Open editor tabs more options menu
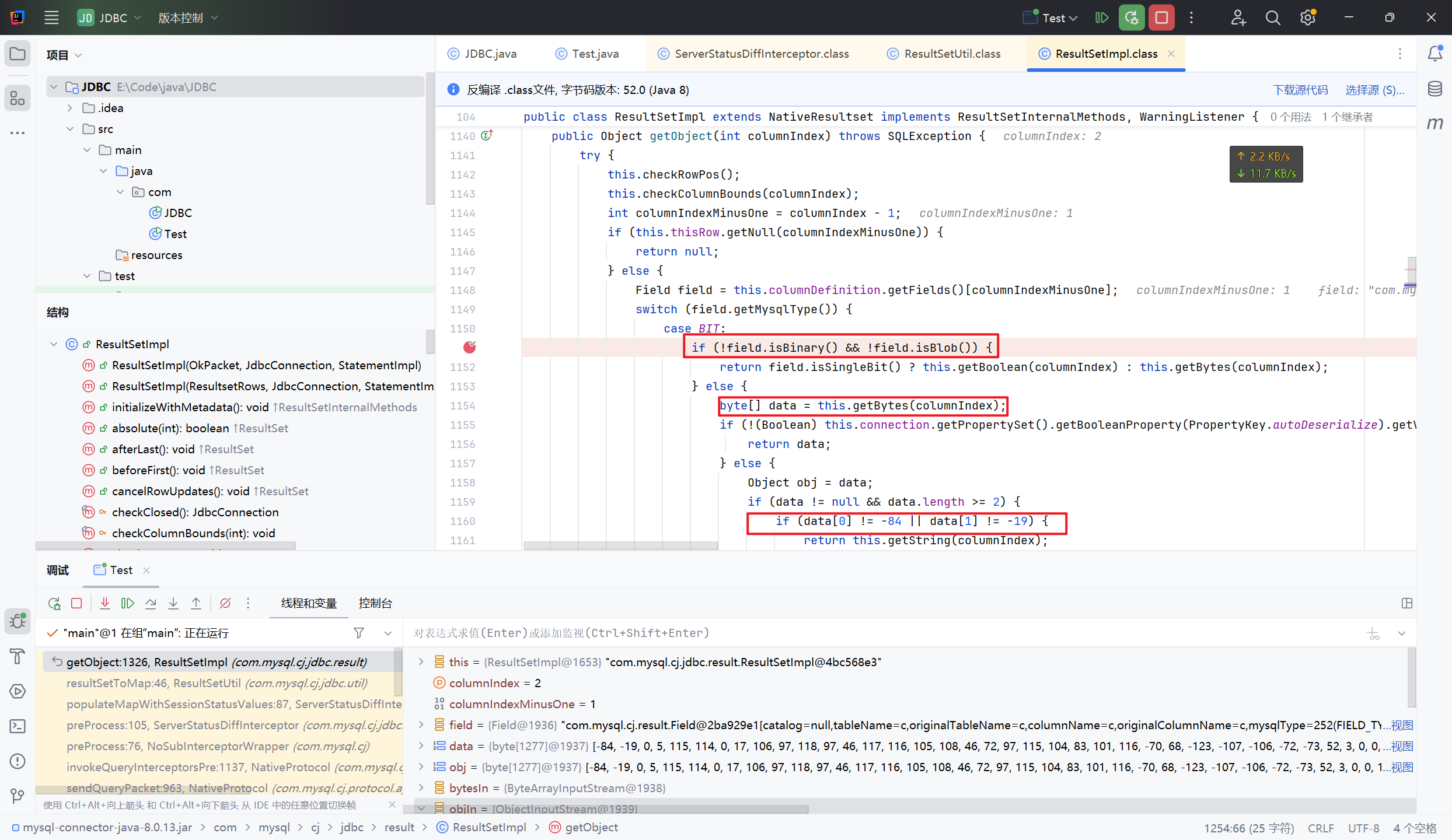 [x=1400, y=54]
